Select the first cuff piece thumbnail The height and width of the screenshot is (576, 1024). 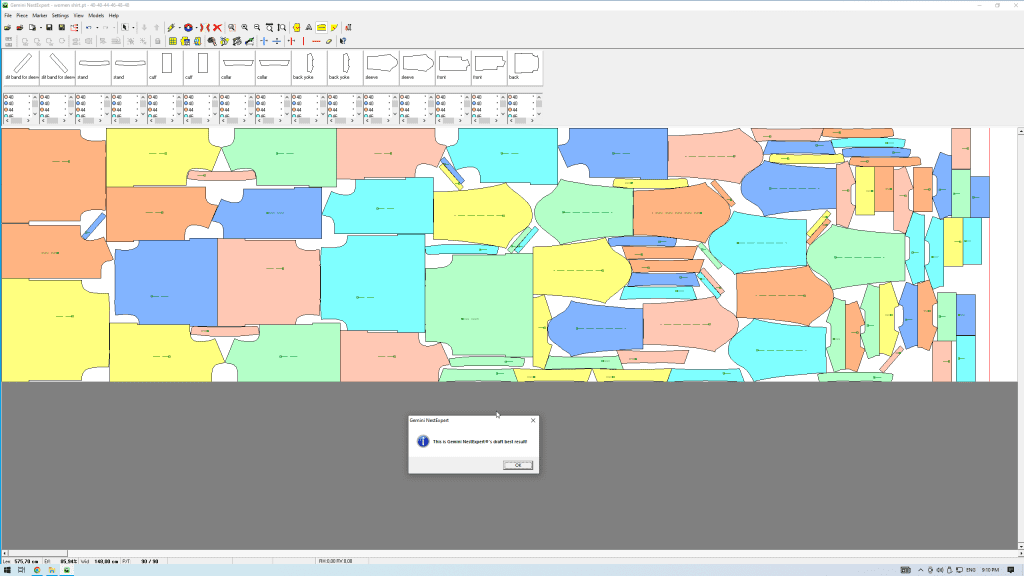coord(165,67)
